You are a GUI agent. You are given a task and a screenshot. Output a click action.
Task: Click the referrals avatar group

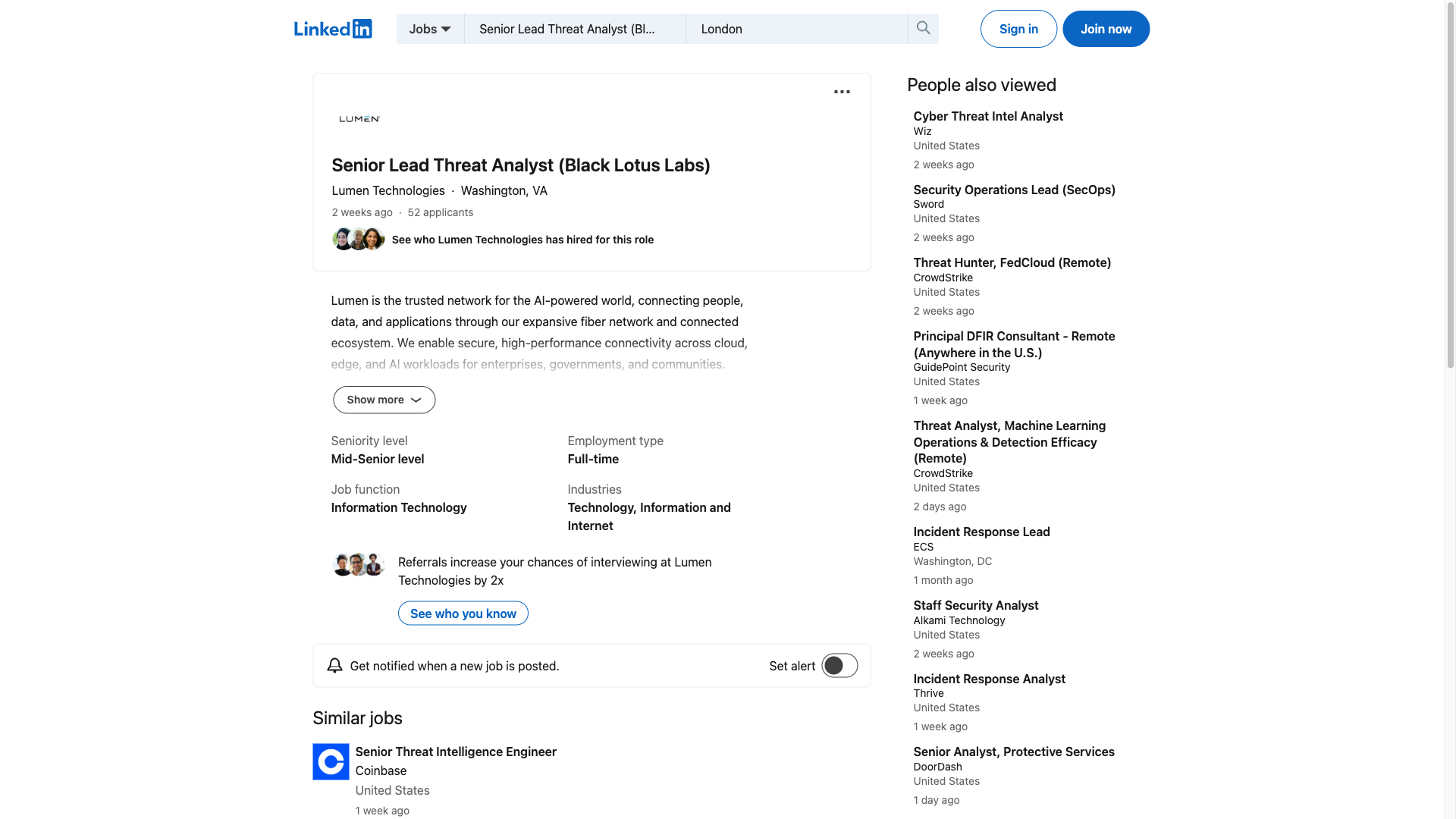click(x=359, y=564)
